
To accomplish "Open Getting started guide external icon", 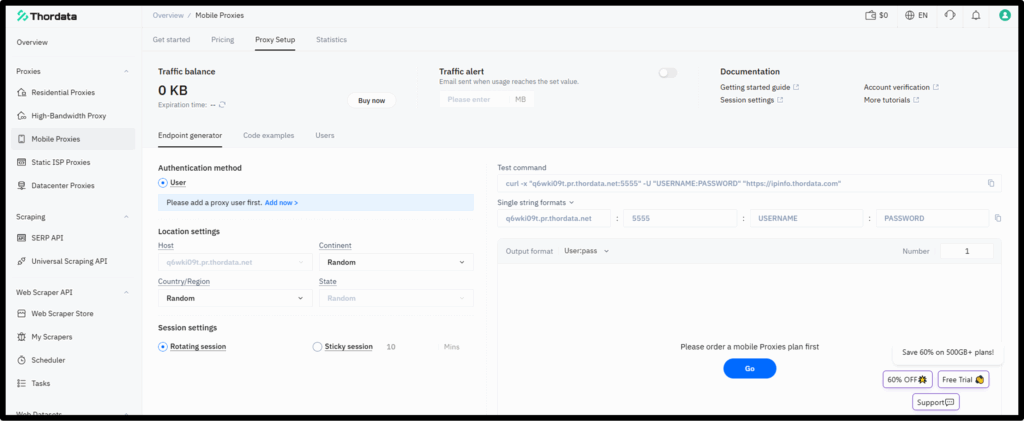I will coord(795,87).
